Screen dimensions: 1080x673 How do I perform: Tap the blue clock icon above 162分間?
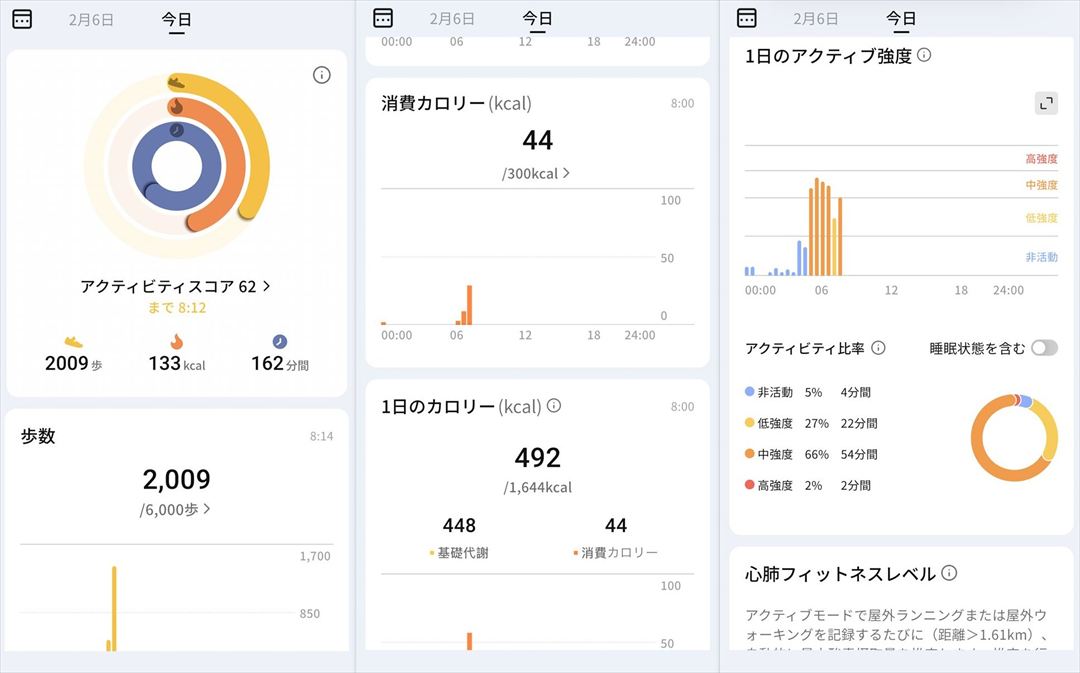point(279,342)
